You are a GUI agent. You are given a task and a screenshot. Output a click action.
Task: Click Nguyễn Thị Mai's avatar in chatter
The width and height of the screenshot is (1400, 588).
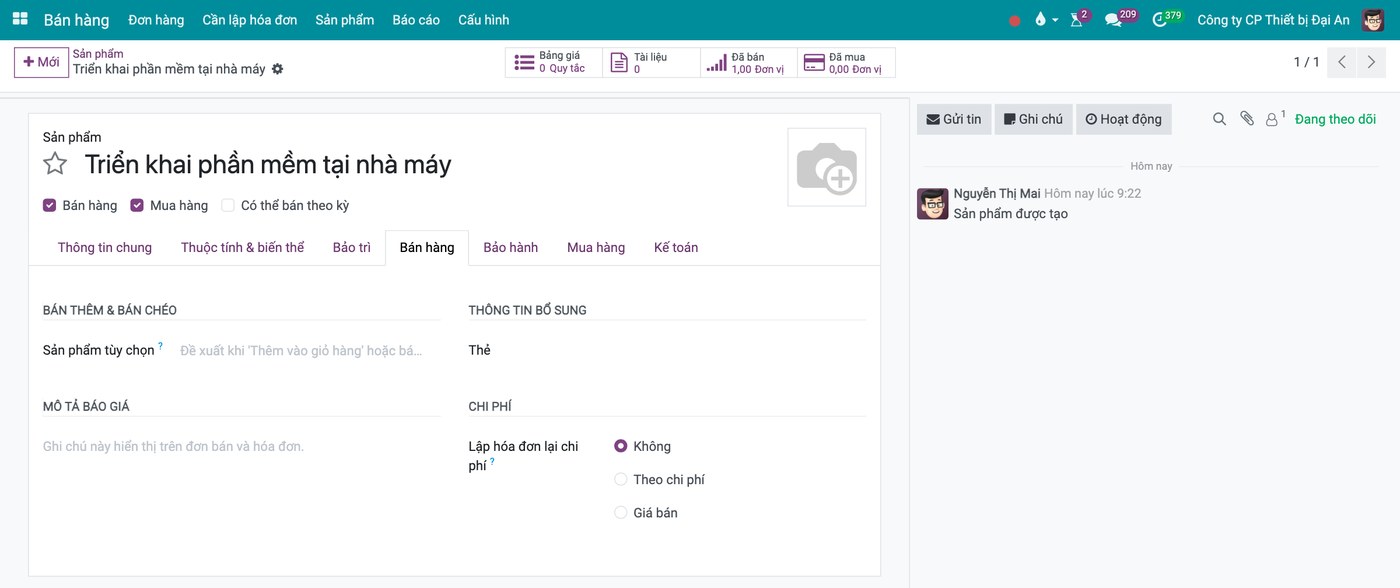(933, 204)
